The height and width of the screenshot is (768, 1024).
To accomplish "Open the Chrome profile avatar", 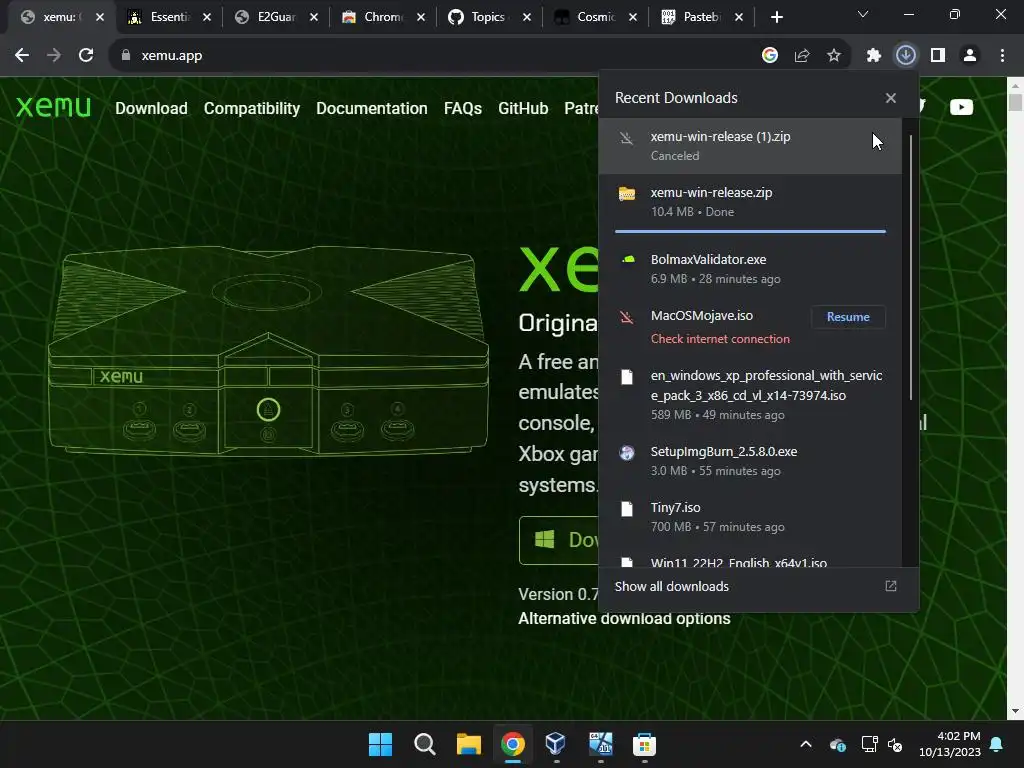I will tap(970, 56).
